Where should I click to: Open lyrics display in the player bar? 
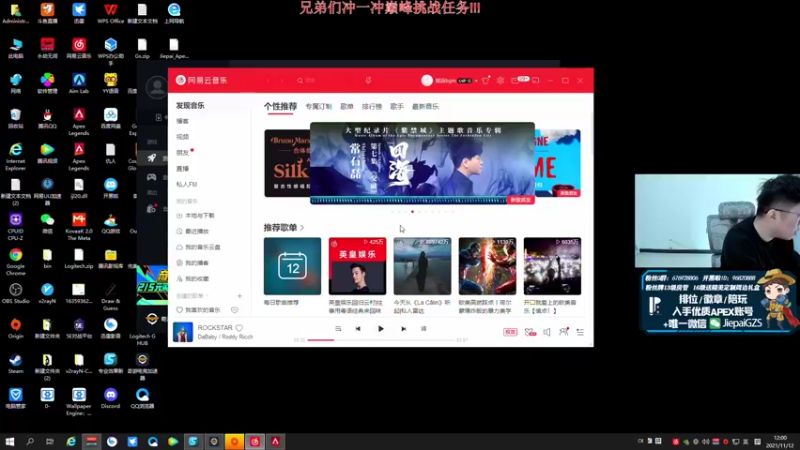423,329
